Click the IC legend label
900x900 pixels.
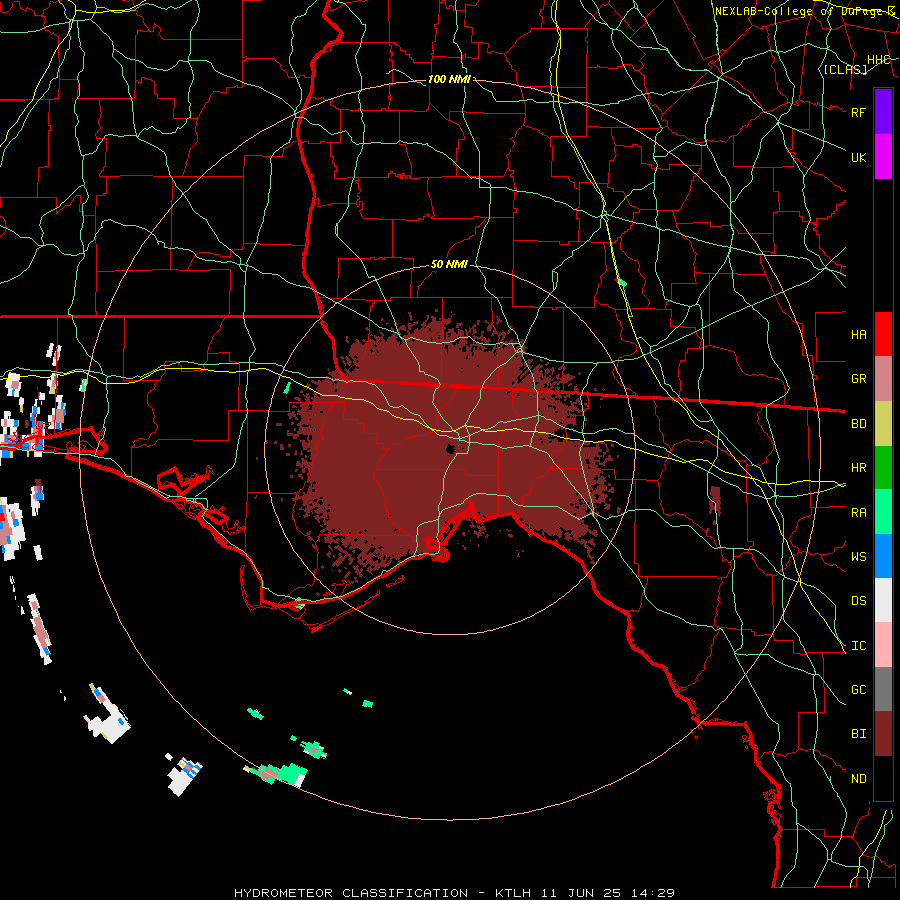pos(858,646)
